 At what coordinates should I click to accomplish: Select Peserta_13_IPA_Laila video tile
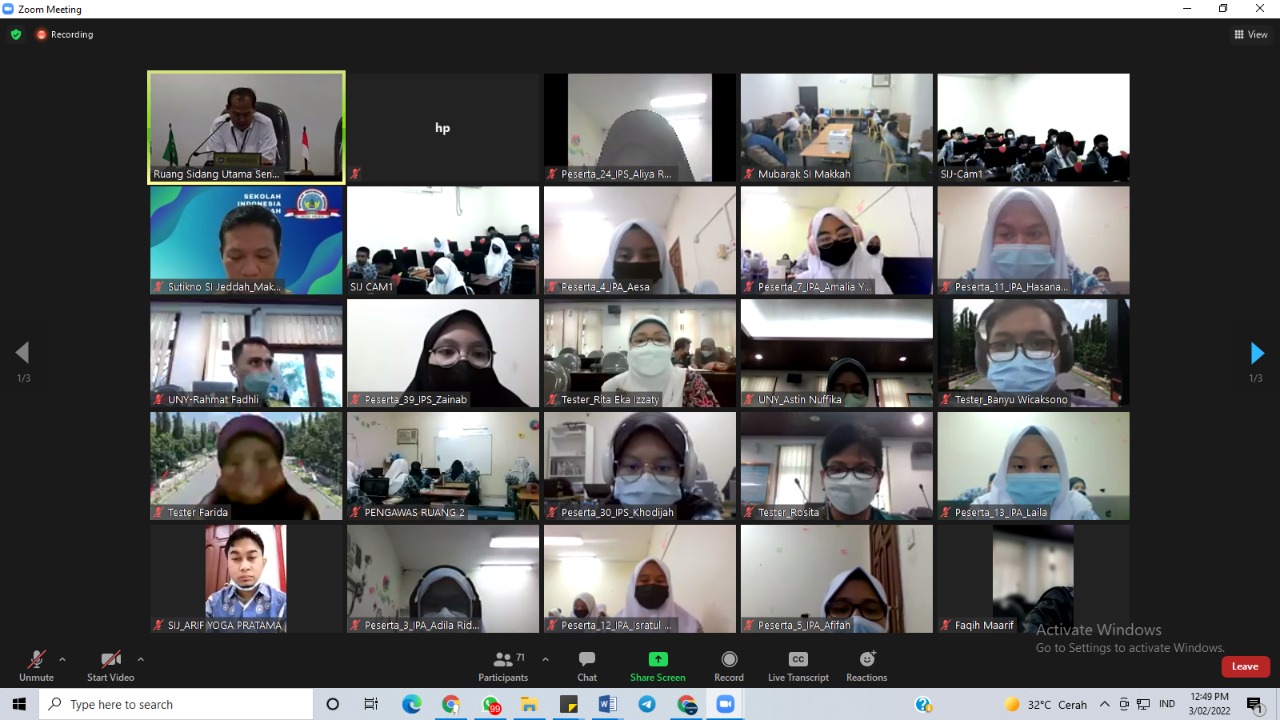pyautogui.click(x=1033, y=466)
